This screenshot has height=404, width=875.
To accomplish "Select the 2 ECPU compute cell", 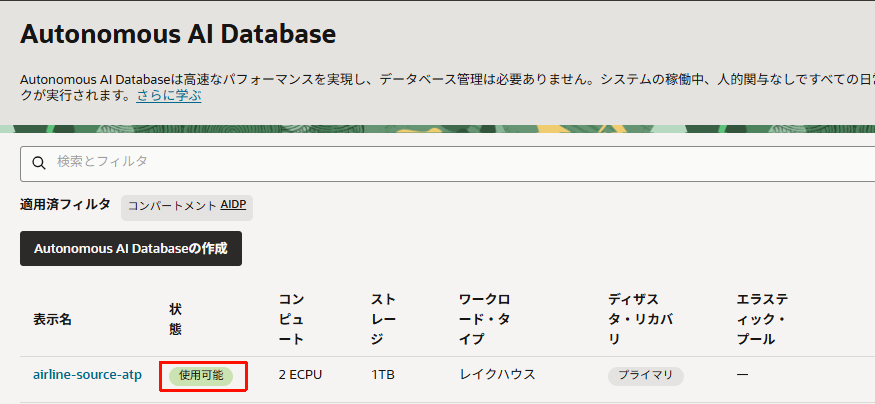I will (x=300, y=375).
